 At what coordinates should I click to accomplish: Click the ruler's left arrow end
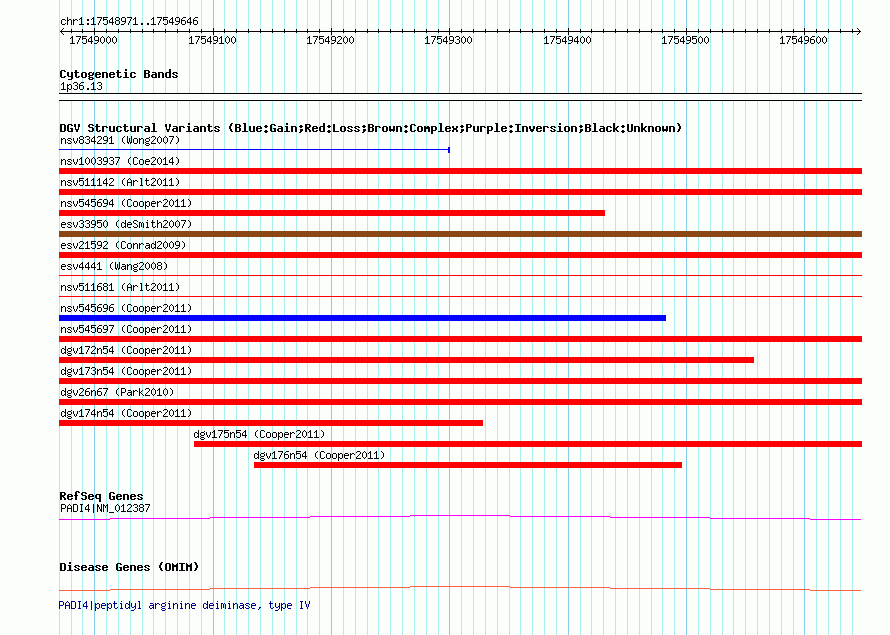coord(62,32)
